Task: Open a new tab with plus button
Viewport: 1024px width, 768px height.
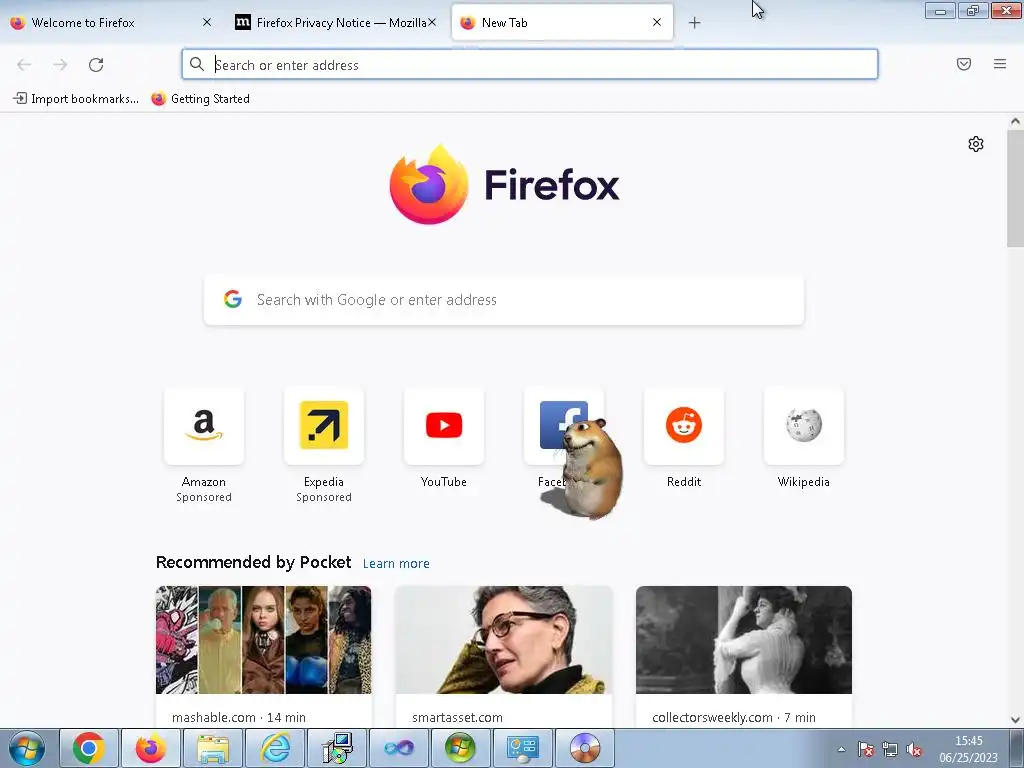Action: 694,23
